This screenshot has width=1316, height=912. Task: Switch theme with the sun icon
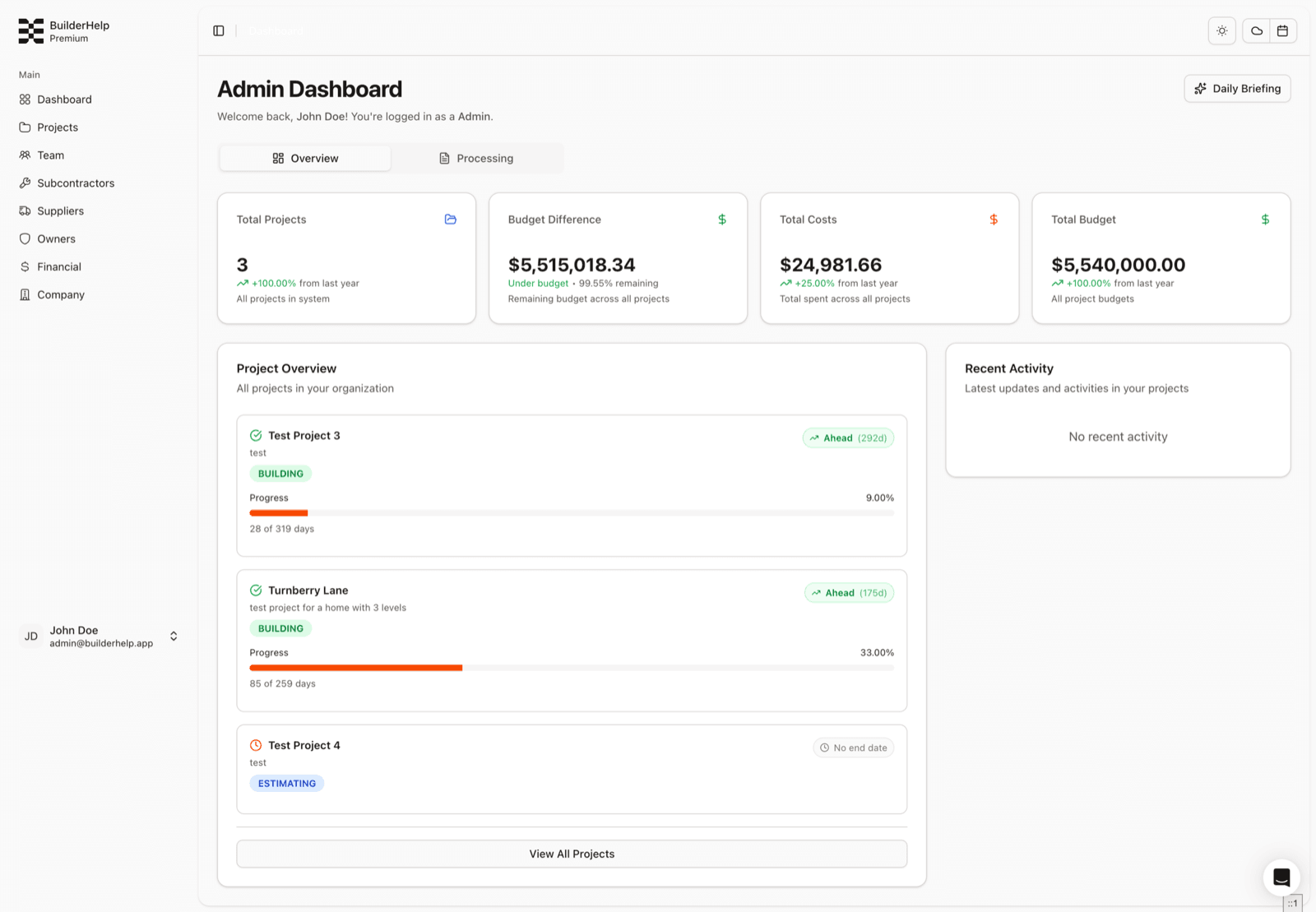pos(1222,30)
